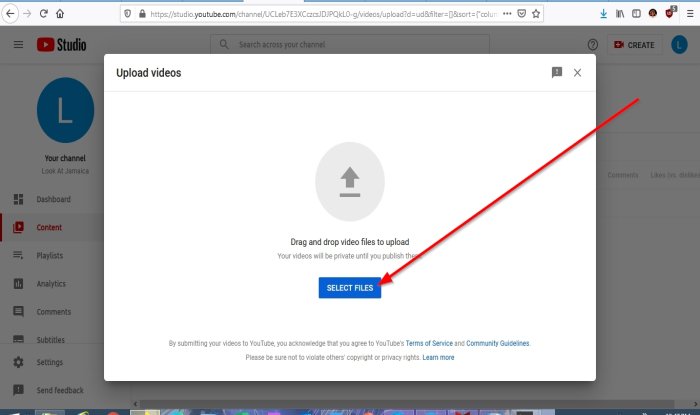Image resolution: width=700 pixels, height=415 pixels.
Task: Open the Terms of Service link
Action: (x=429, y=343)
